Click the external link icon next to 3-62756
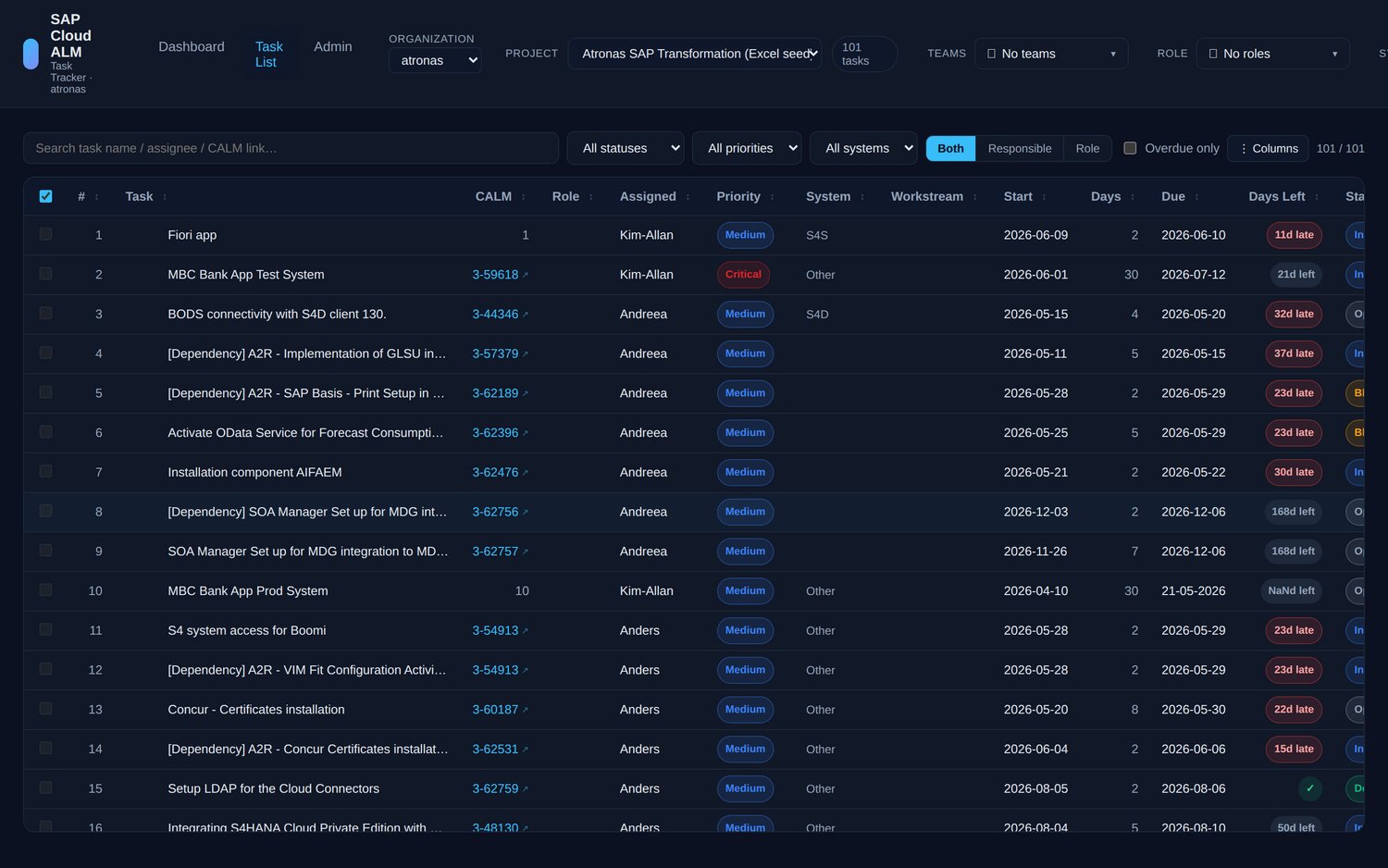 [x=526, y=513]
